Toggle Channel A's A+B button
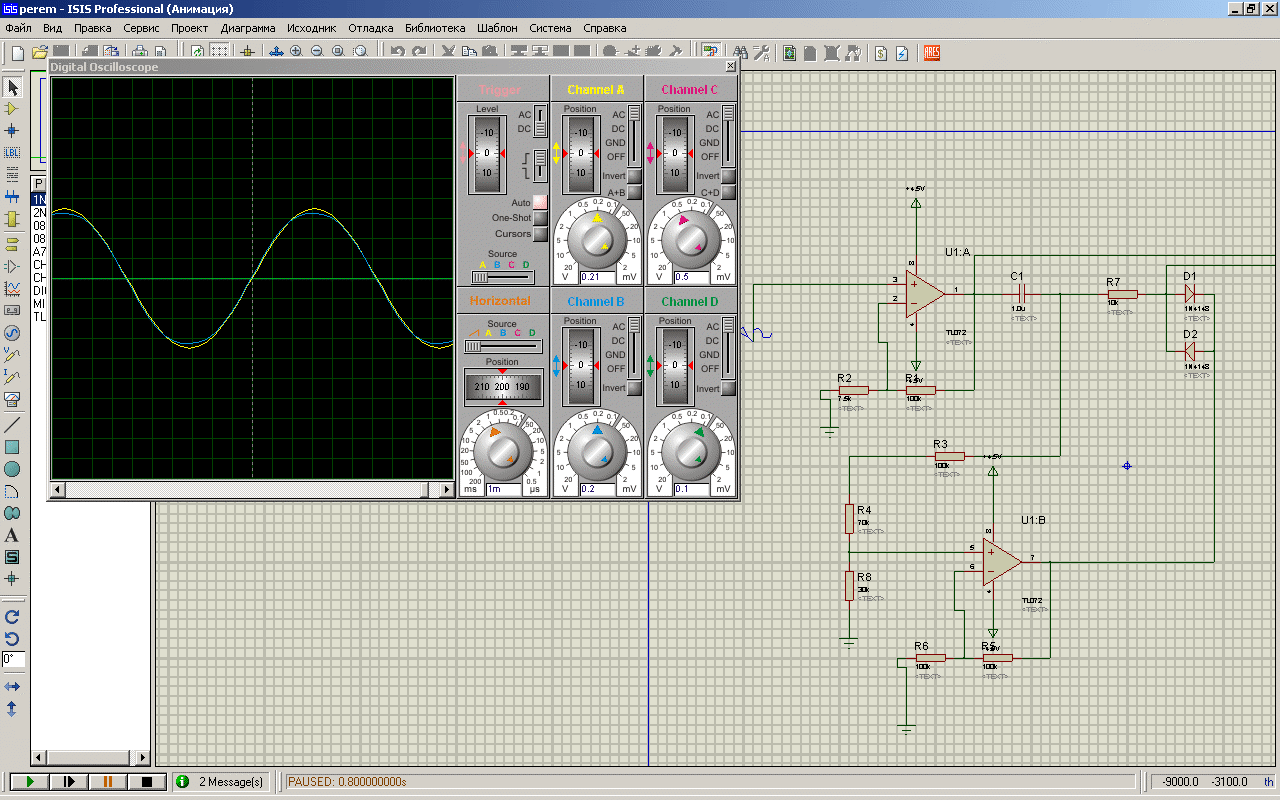This screenshot has width=1280, height=800. [634, 192]
